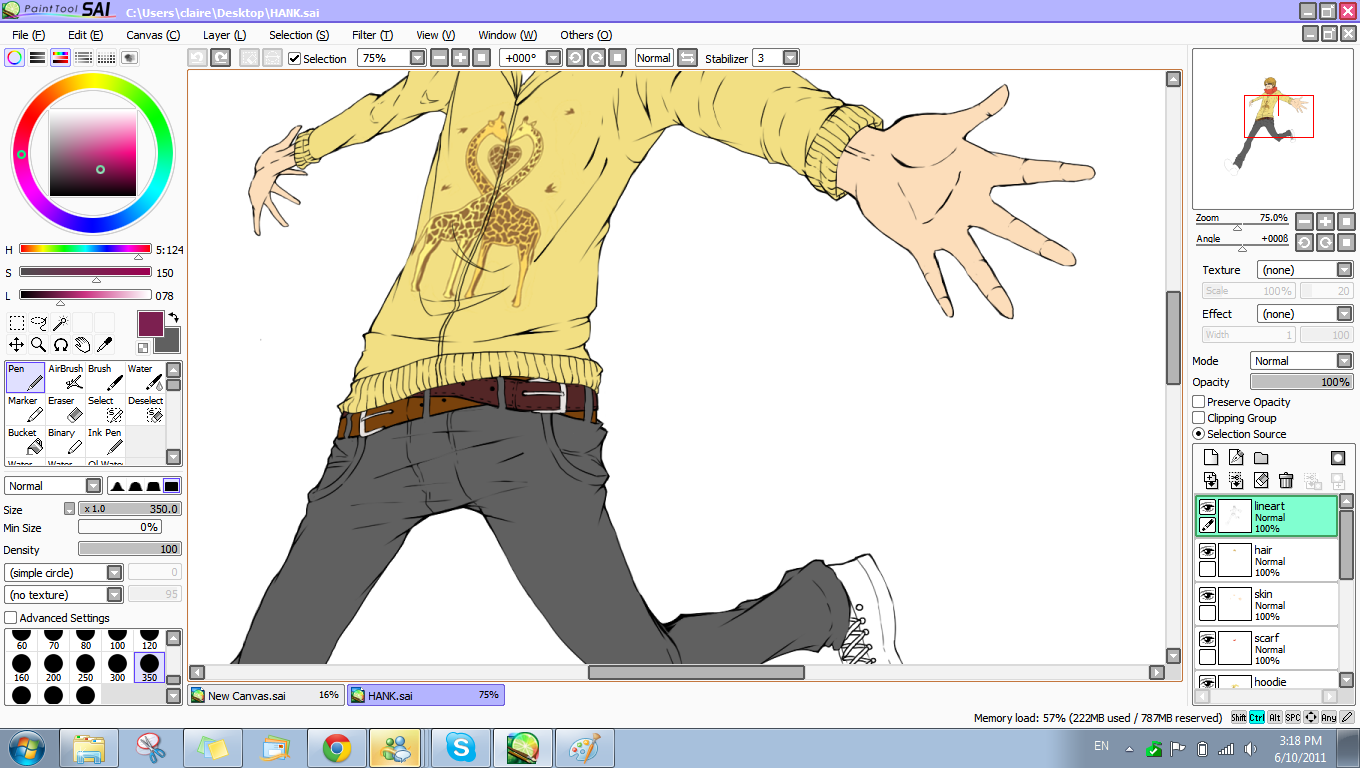This screenshot has width=1360, height=768.
Task: Show the color wheel panel
Action: click(x=14, y=58)
